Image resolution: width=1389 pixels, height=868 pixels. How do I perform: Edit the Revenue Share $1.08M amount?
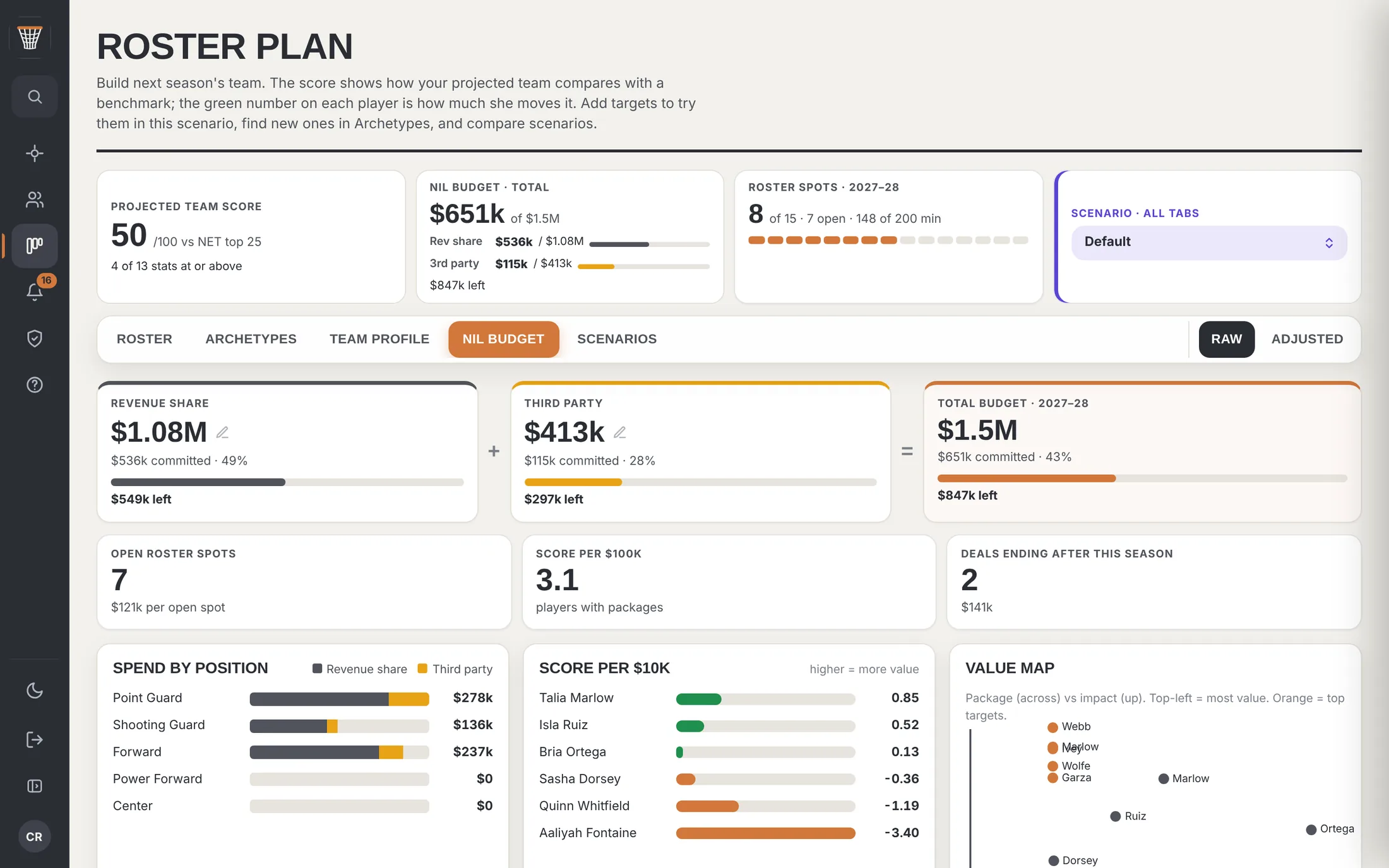(x=222, y=432)
